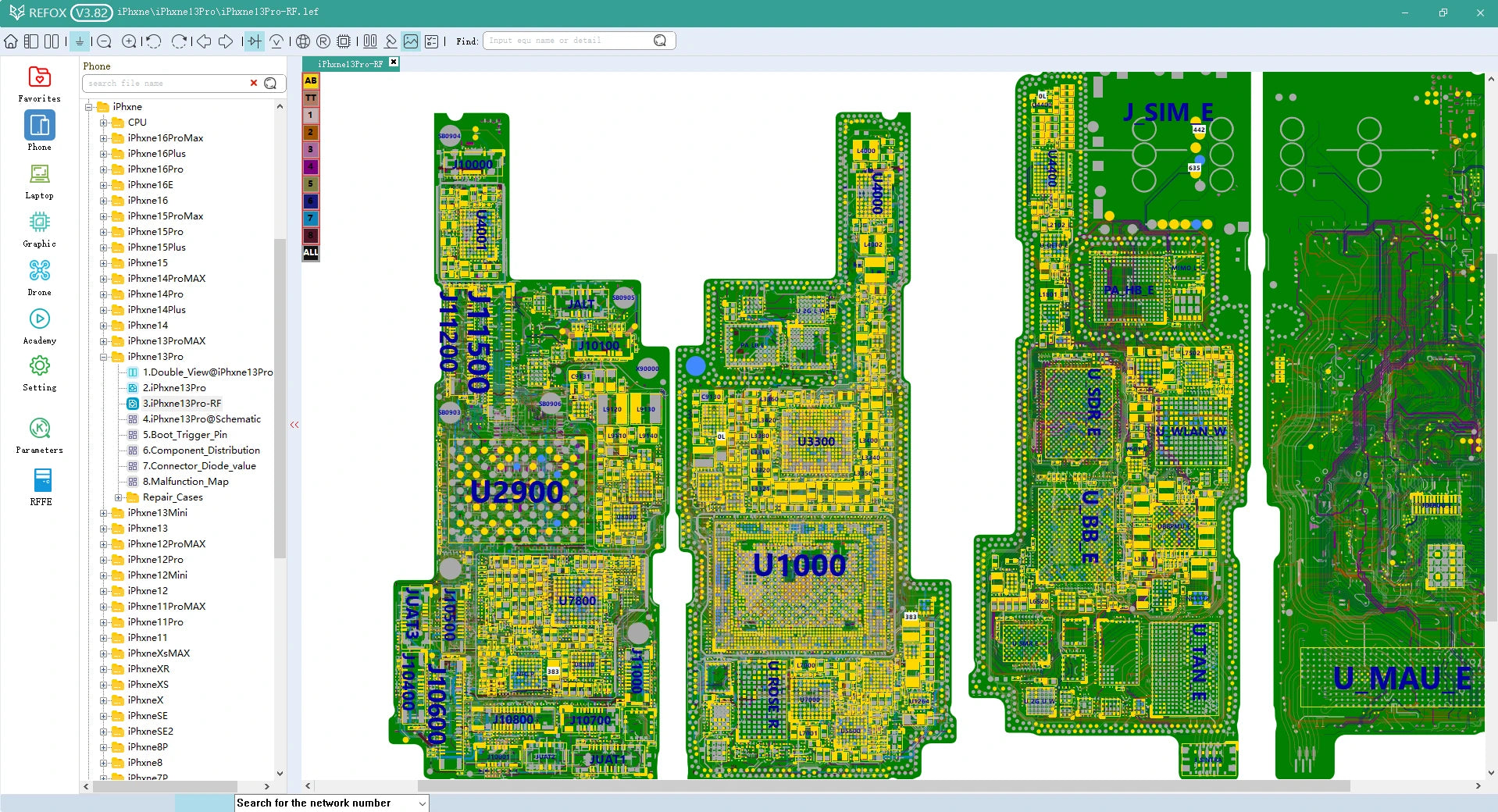Screen dimensions: 1498x812
Task: Click the ALL layers button
Action: [x=311, y=252]
